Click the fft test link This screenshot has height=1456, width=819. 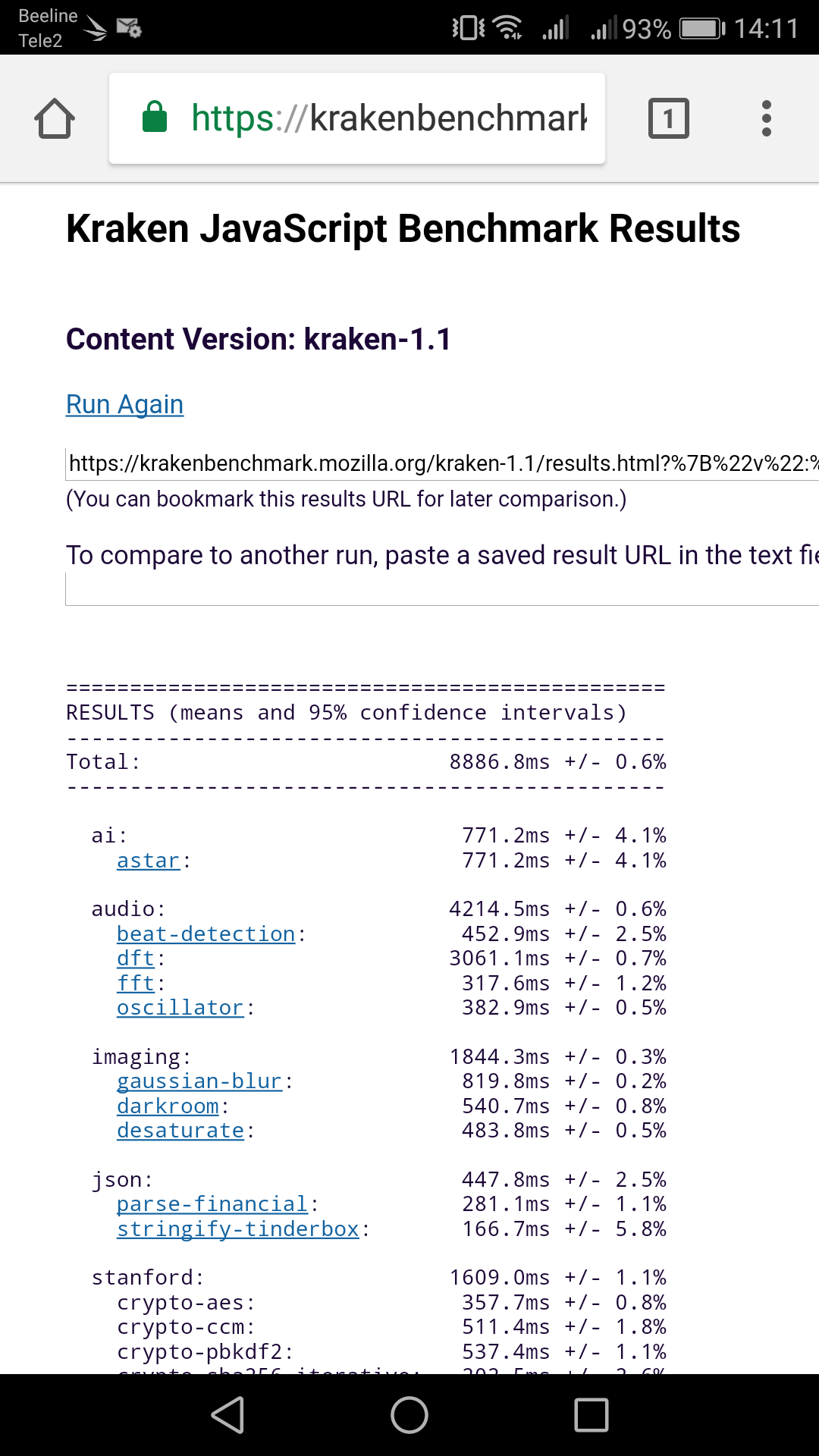(x=136, y=984)
